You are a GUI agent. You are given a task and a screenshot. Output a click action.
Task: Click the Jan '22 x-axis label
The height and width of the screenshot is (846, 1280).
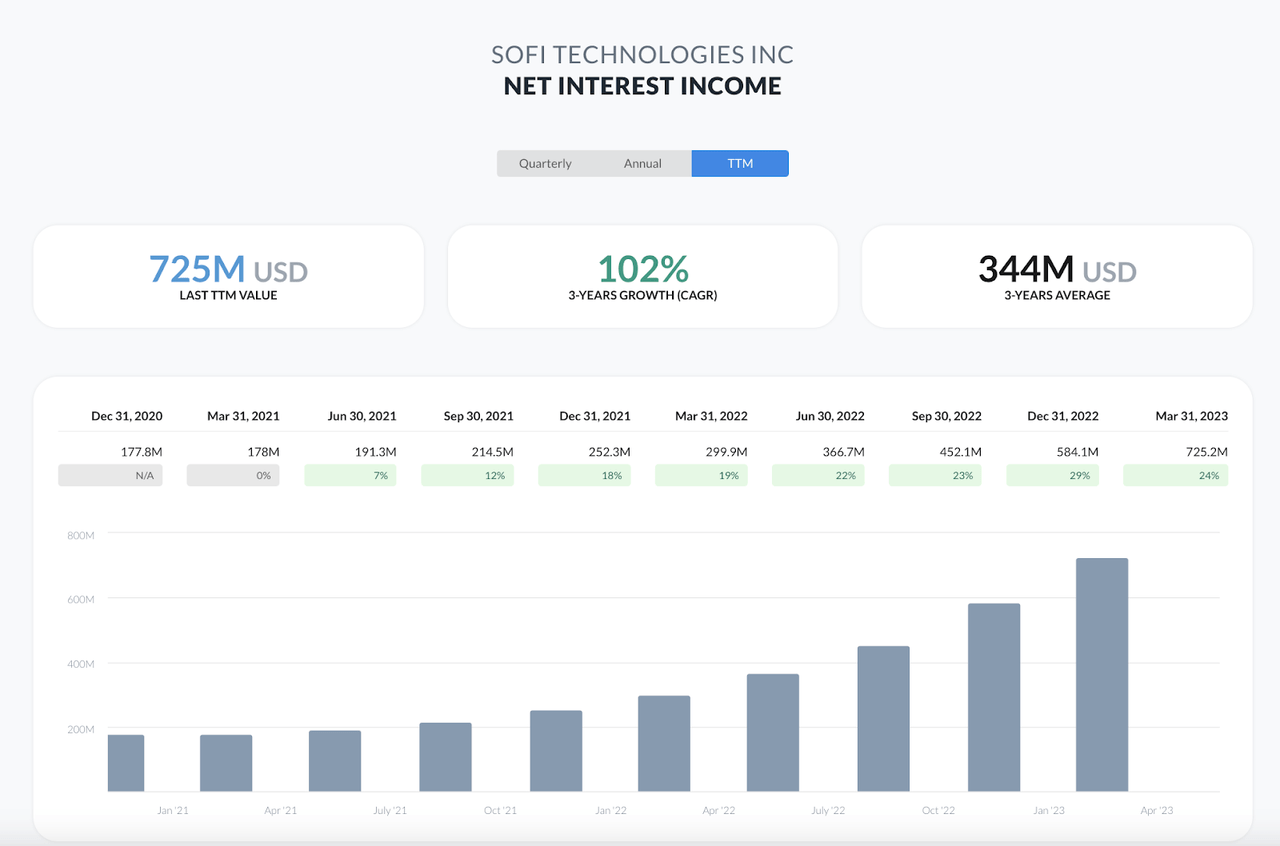coord(611,810)
